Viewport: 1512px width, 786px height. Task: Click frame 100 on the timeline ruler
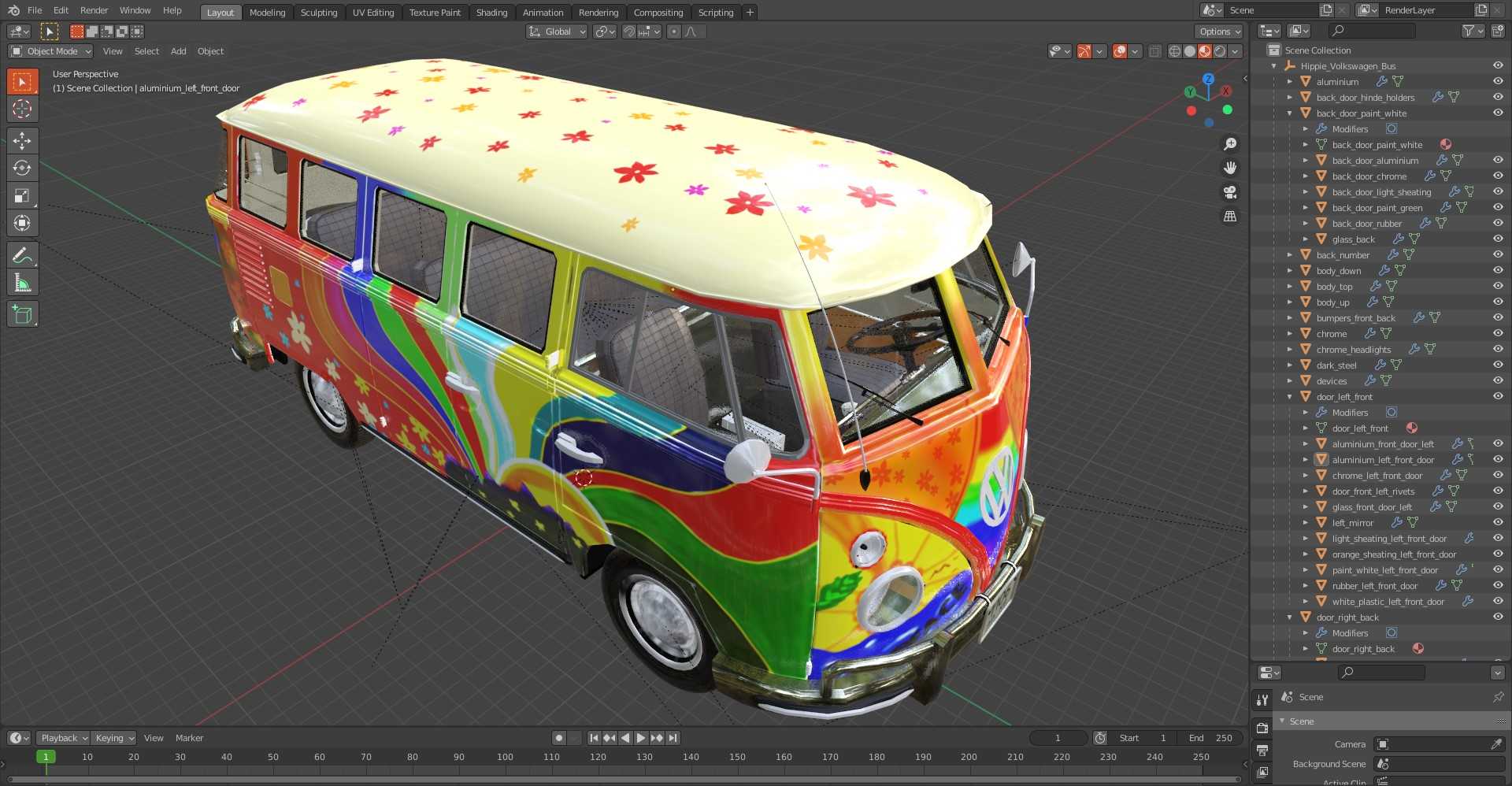point(505,757)
